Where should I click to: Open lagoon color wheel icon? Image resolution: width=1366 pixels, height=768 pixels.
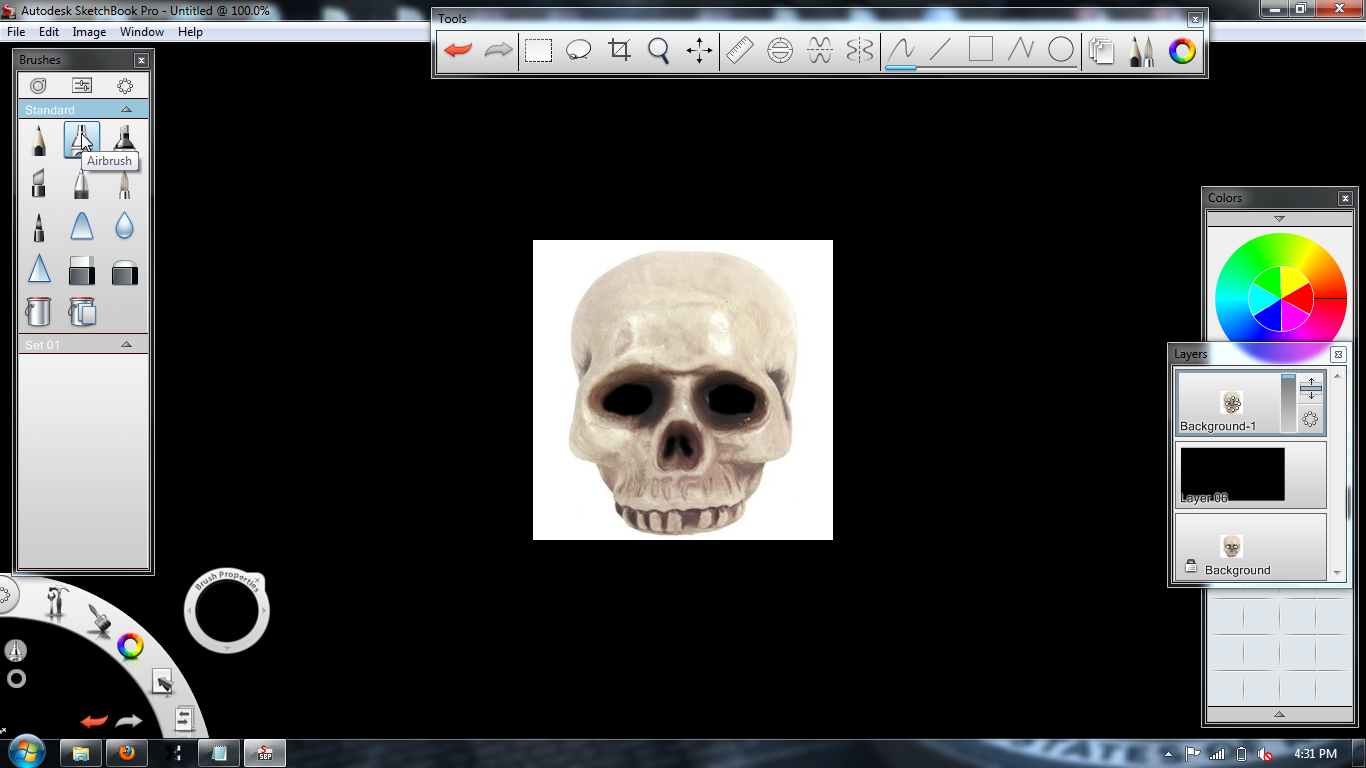coord(130,646)
